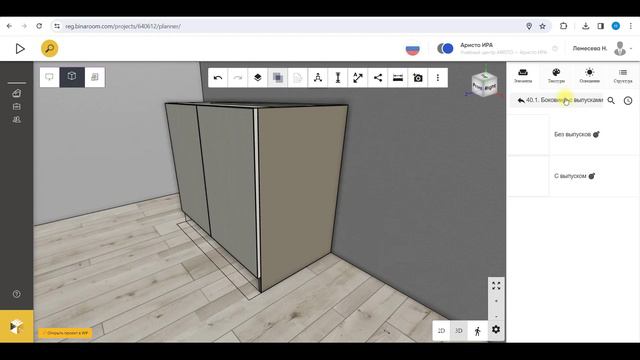Switch to the 3D cube view mode

click(x=72, y=77)
